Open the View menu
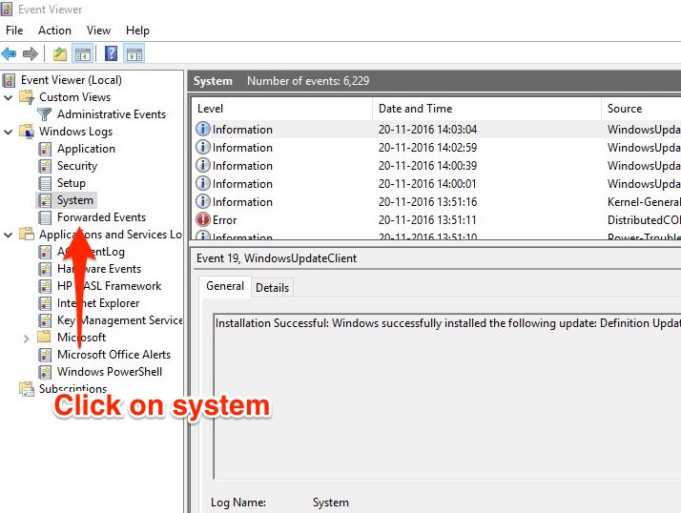 [99, 30]
